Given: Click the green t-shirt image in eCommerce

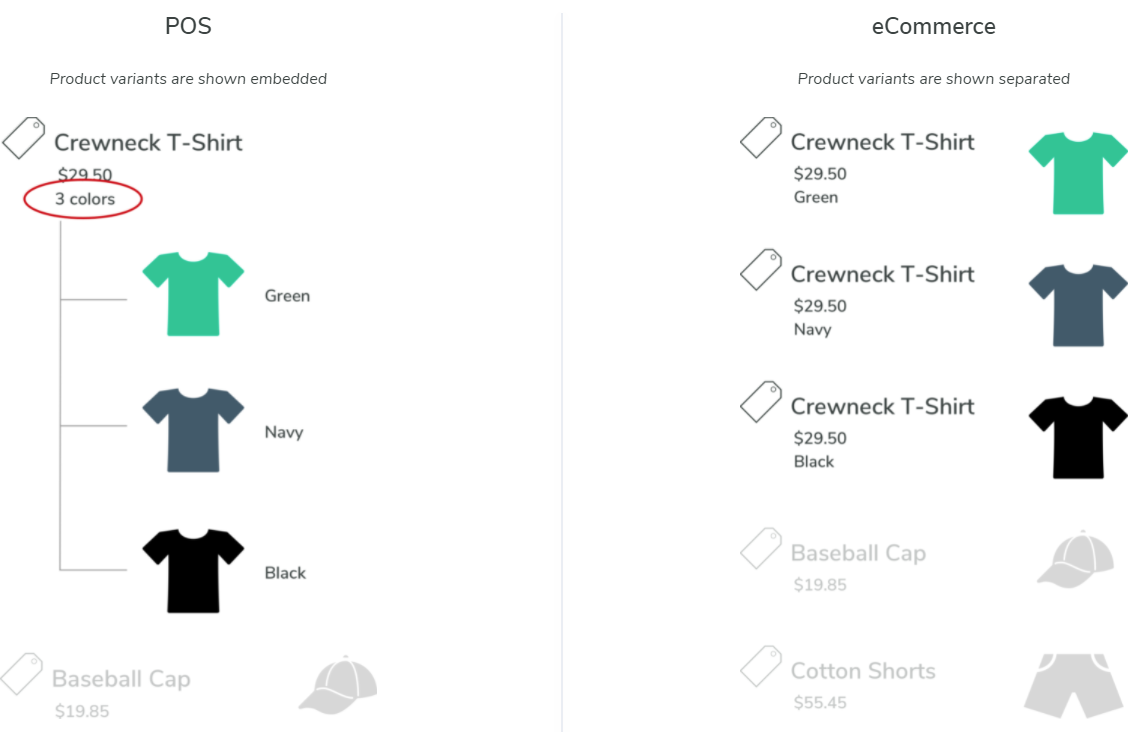Looking at the screenshot, I should (x=1078, y=172).
